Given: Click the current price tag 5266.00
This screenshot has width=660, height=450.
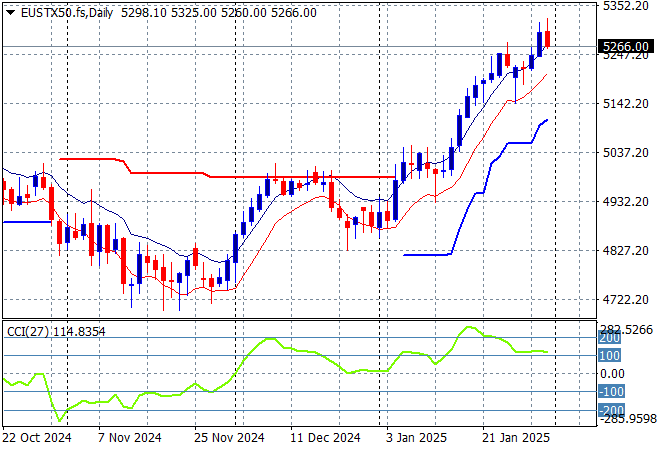Looking at the screenshot, I should [x=626, y=46].
